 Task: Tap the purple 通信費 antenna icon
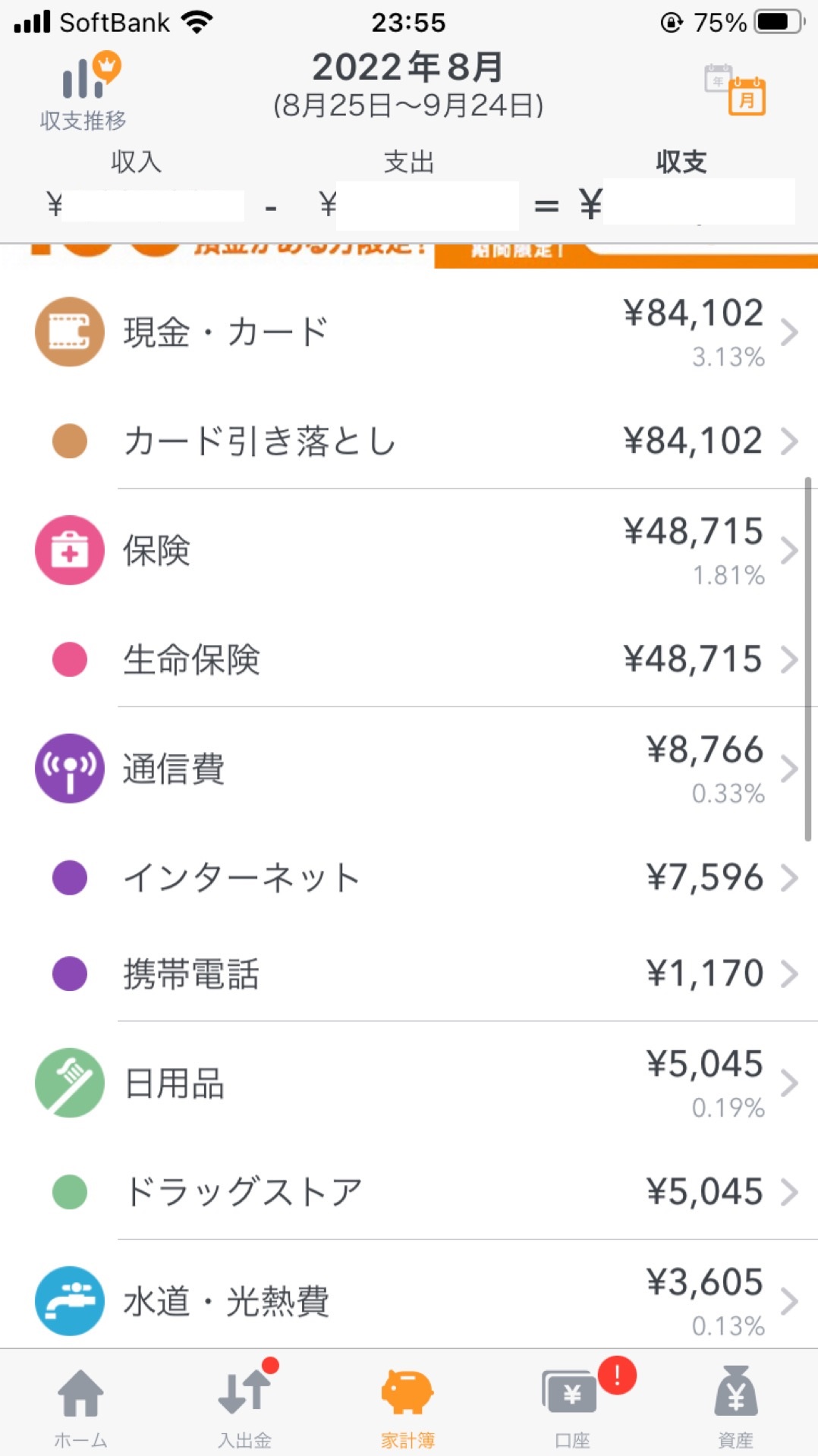(x=70, y=769)
